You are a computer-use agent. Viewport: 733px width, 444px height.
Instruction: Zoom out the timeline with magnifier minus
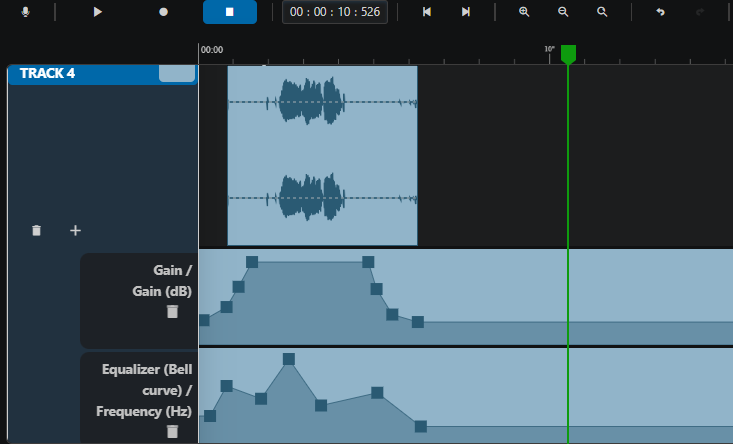click(x=563, y=12)
